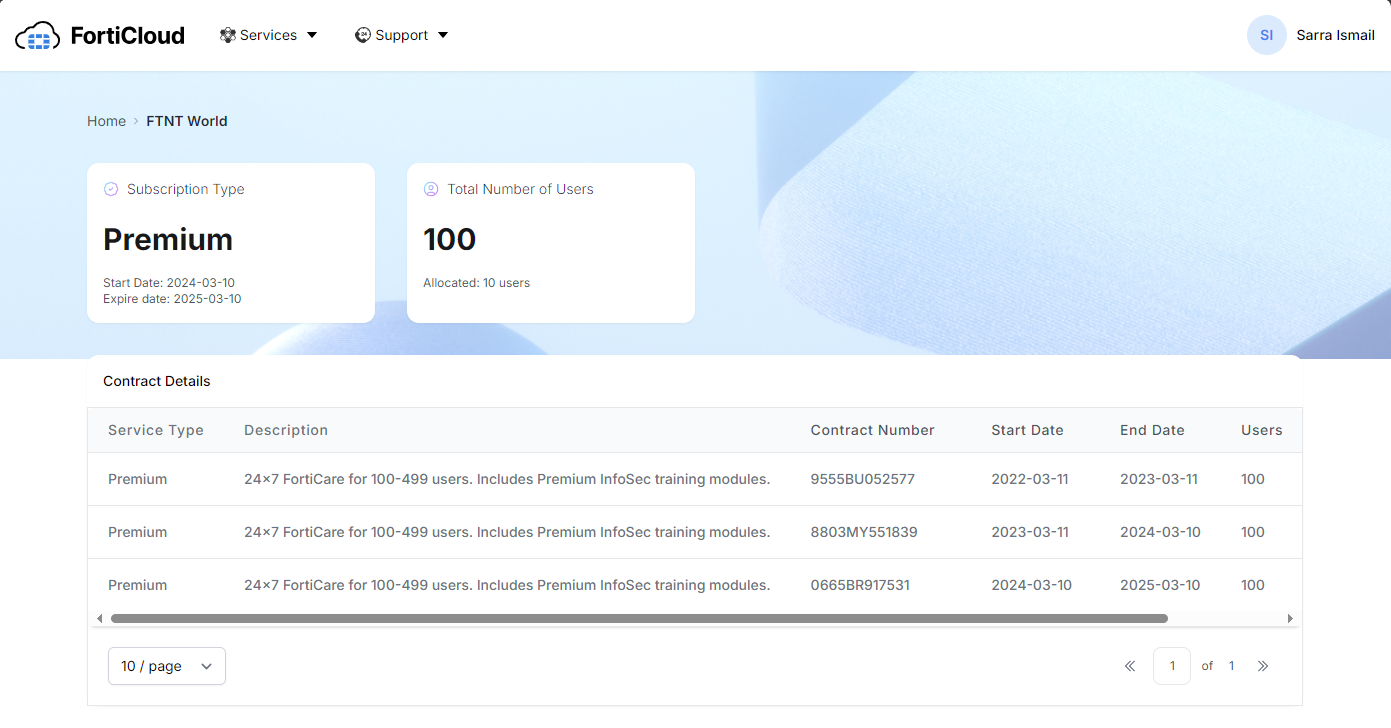Click the description in 8803MY551839 row
The width and height of the screenshot is (1391, 728).
[507, 532]
